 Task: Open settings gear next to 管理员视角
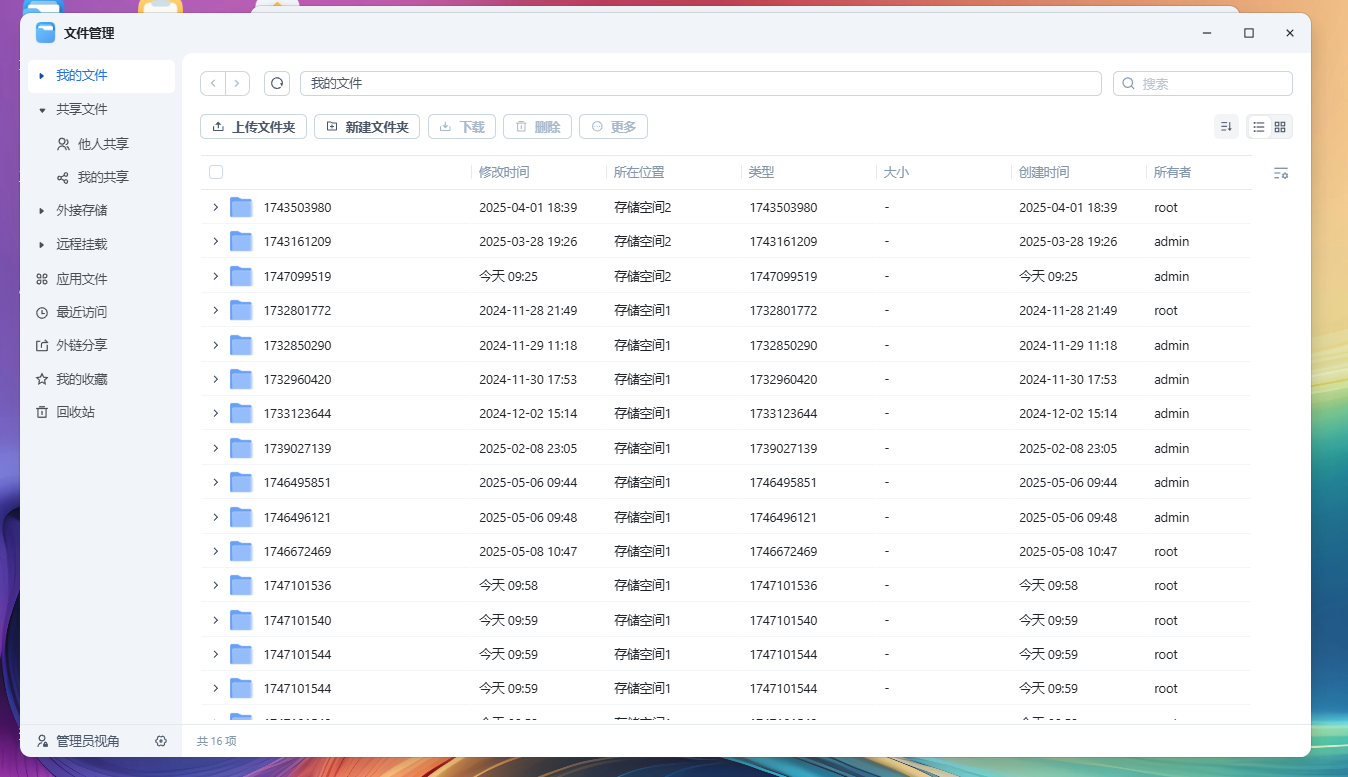point(161,741)
